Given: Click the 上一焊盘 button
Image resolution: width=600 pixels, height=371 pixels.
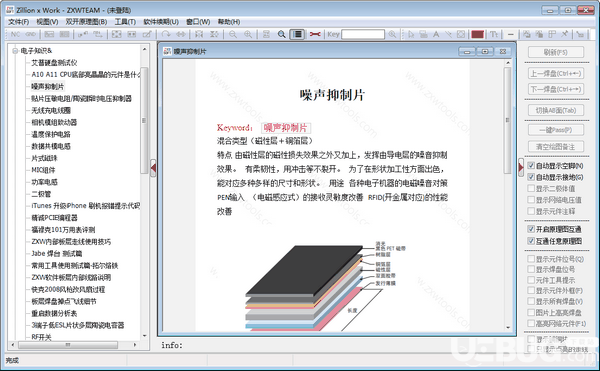Looking at the screenshot, I should click(556, 73).
